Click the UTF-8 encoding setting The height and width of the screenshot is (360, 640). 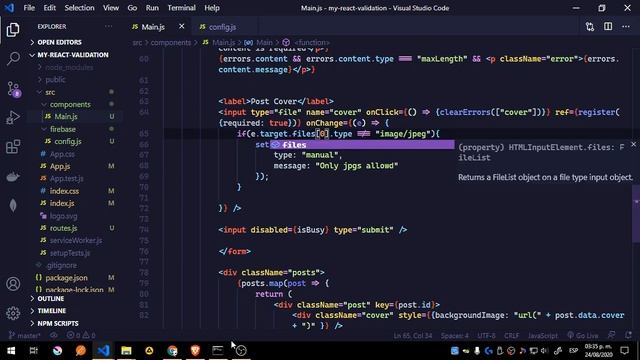pyautogui.click(x=486, y=336)
